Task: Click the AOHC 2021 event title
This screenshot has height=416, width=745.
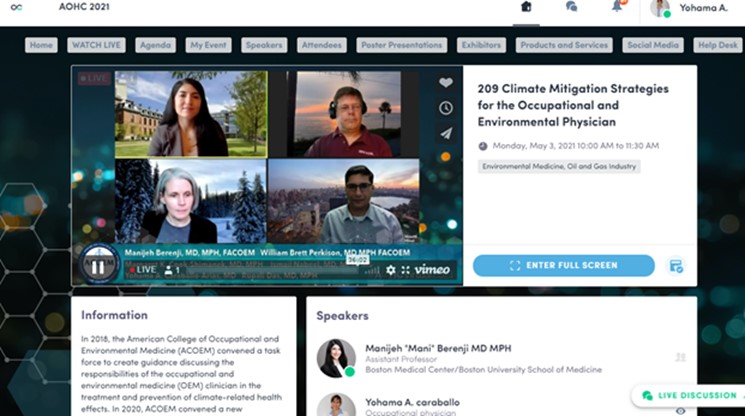Action: pos(84,7)
